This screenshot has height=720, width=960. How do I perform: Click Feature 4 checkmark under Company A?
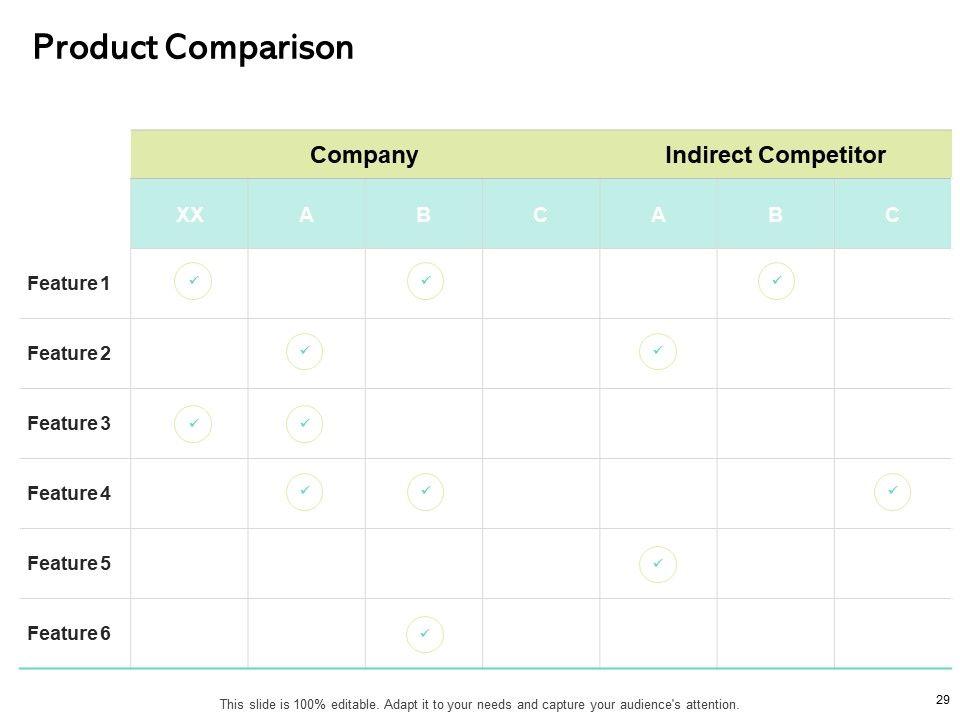304,492
